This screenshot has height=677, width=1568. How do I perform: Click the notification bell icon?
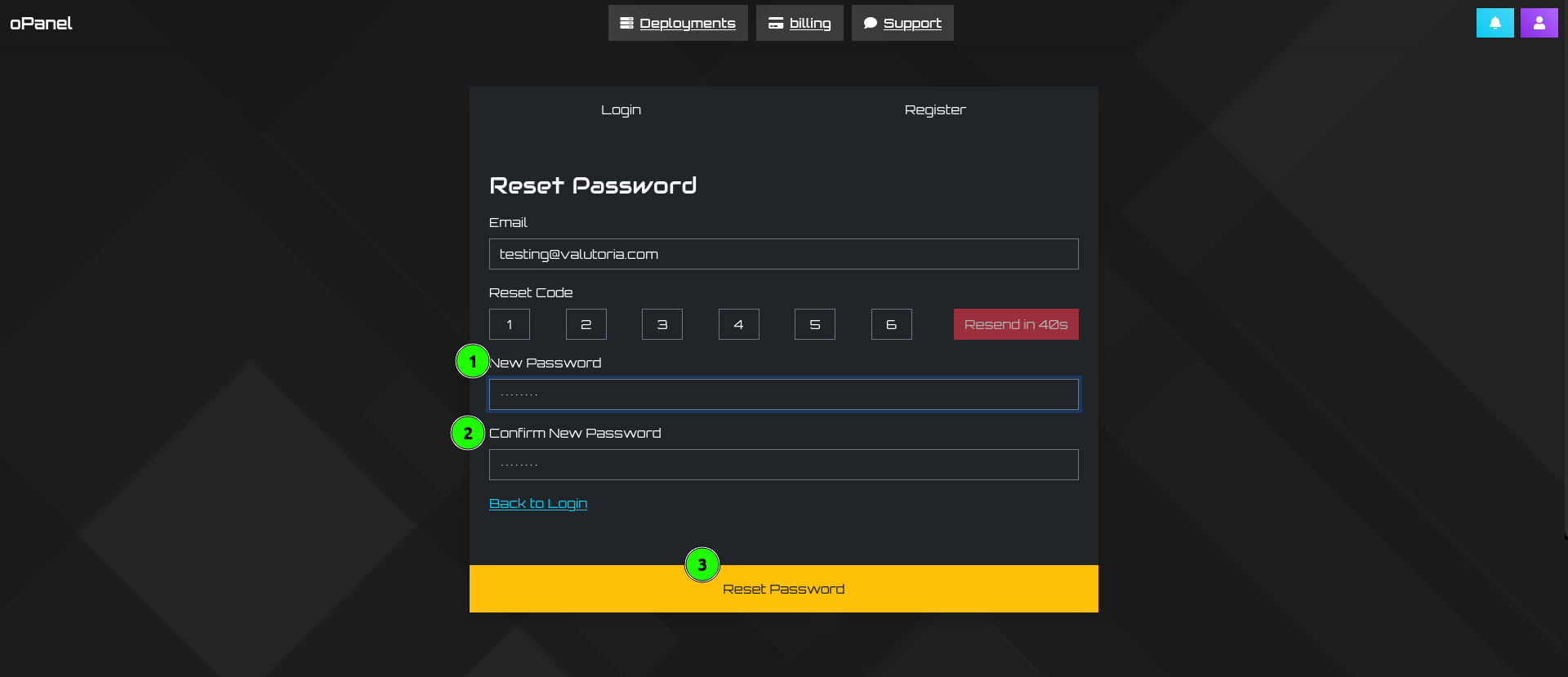(1494, 23)
